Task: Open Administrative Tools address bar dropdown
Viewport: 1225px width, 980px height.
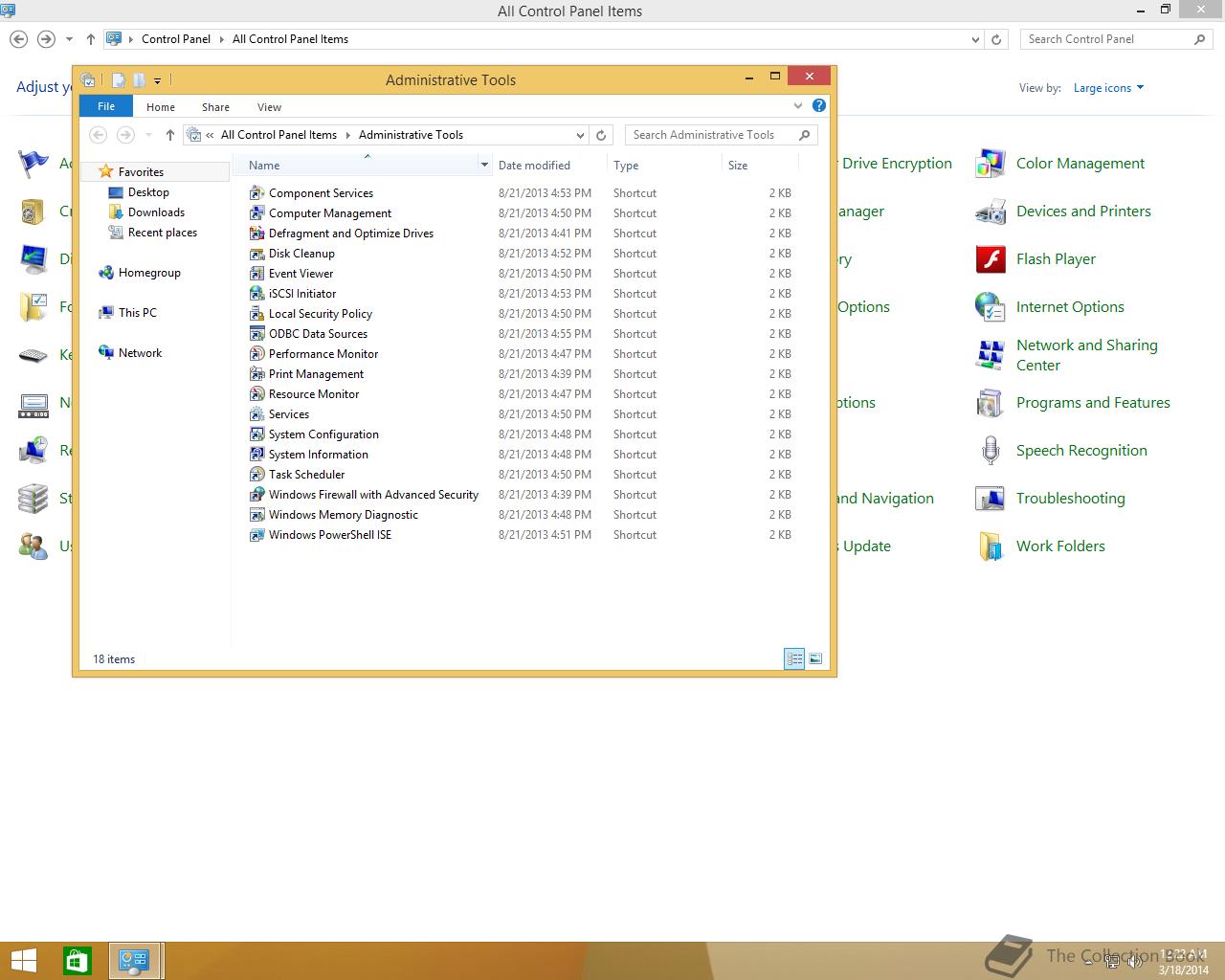Action: (580, 135)
